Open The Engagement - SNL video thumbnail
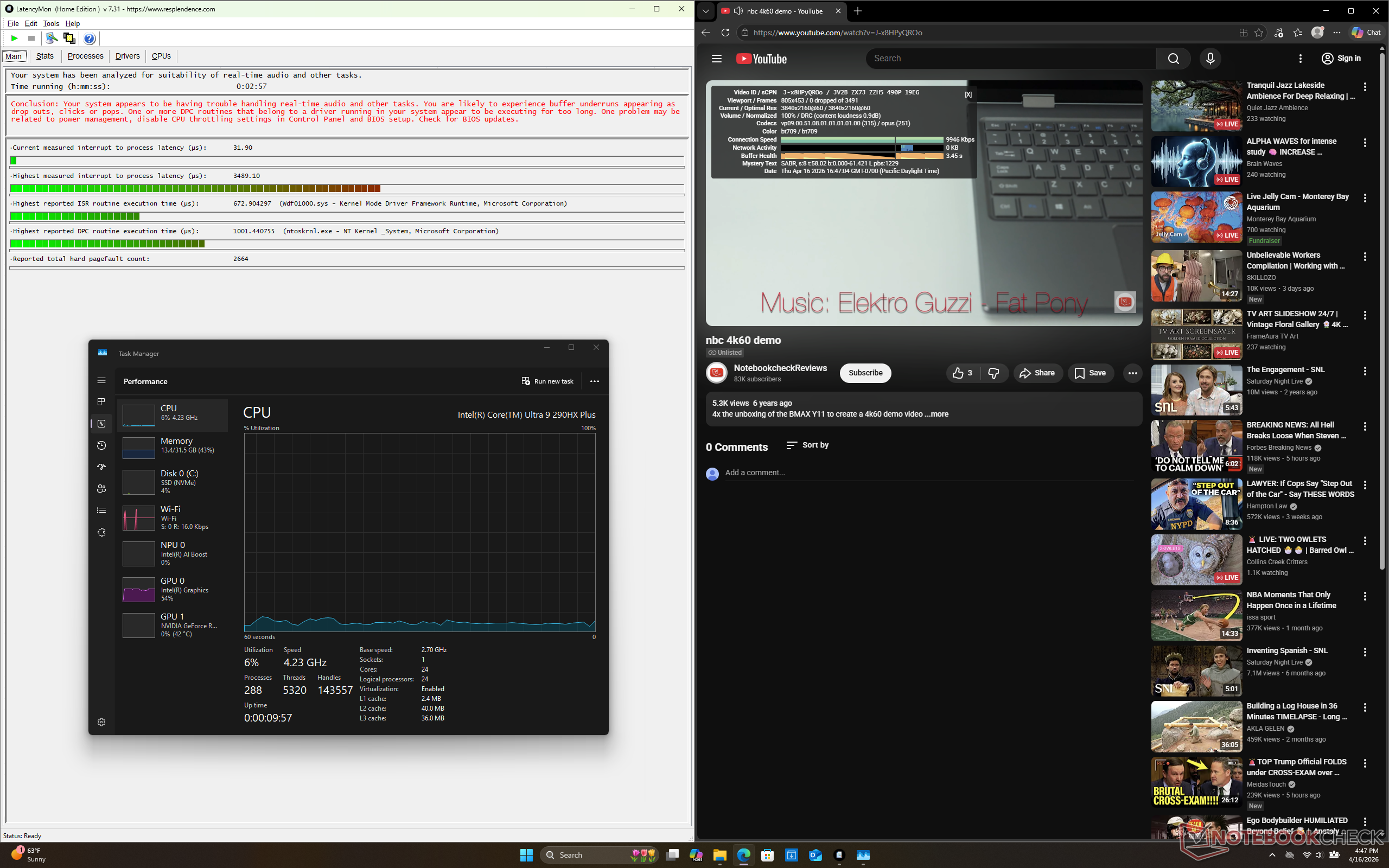1389x868 pixels. point(1196,390)
